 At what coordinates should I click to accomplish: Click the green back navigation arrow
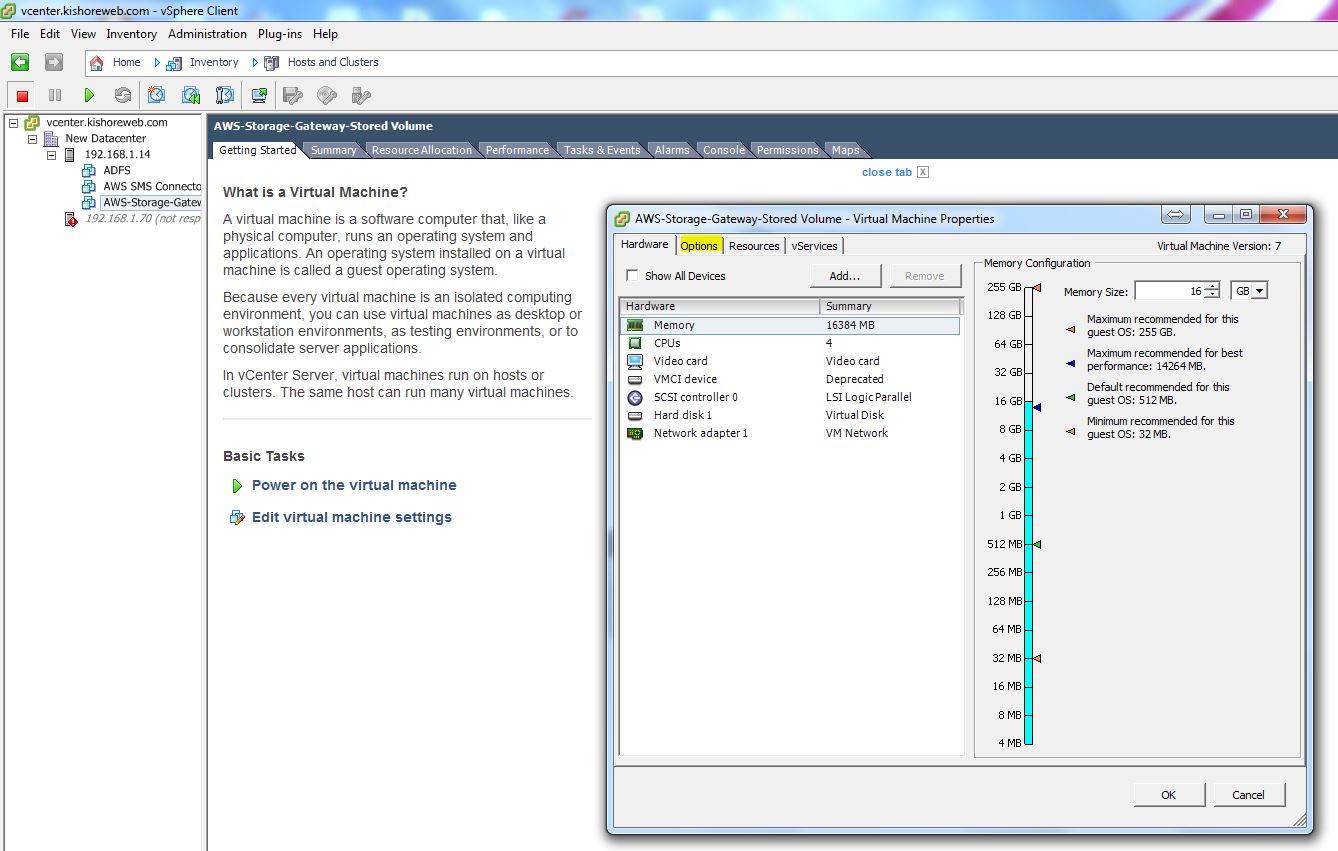tap(20, 62)
